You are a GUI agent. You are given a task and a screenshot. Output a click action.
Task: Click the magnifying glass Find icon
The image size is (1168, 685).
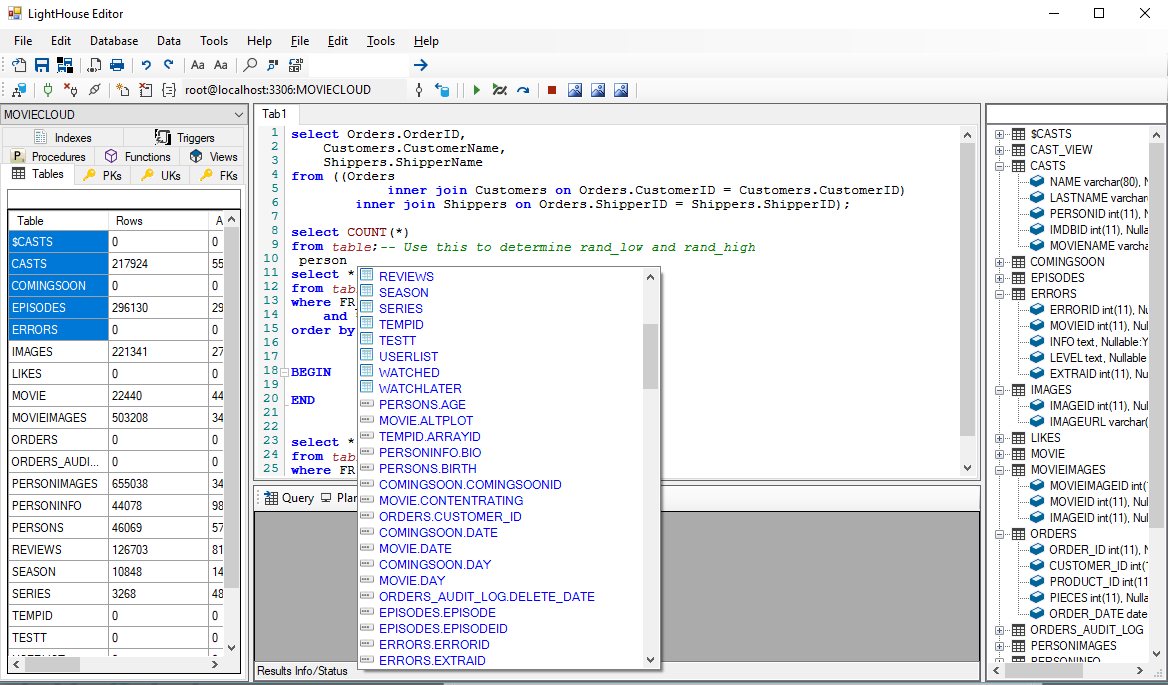250,65
